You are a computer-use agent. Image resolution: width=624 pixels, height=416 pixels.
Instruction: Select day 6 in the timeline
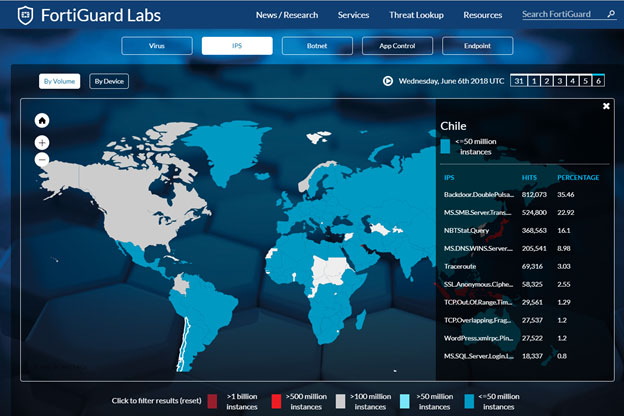599,81
